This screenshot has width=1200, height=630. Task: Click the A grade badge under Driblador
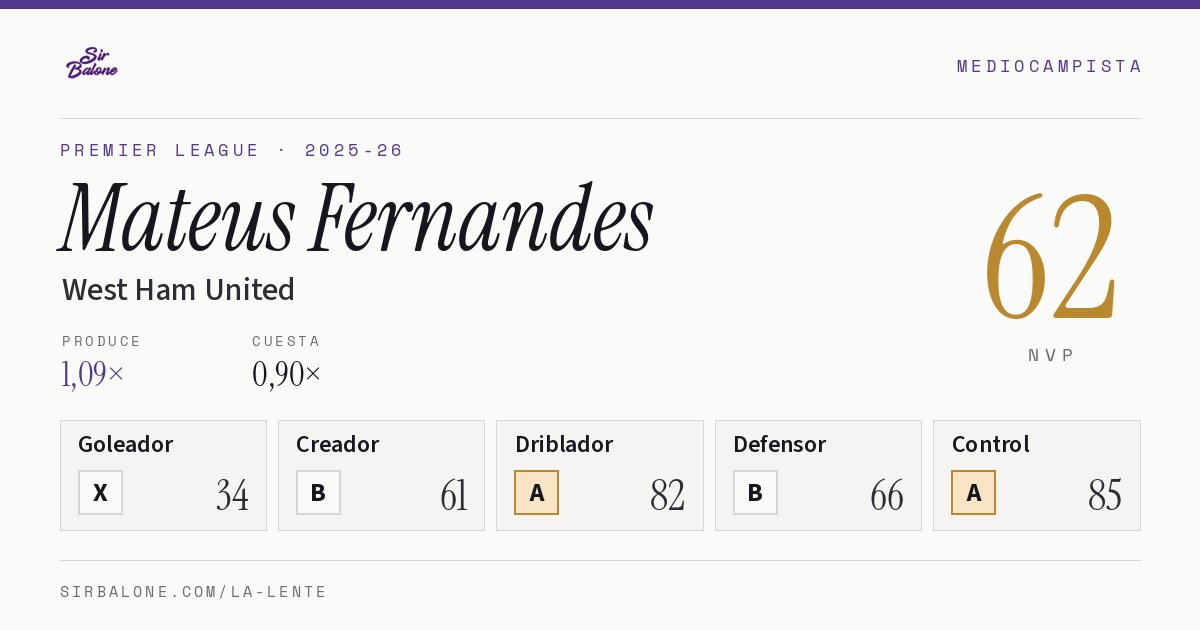[536, 493]
